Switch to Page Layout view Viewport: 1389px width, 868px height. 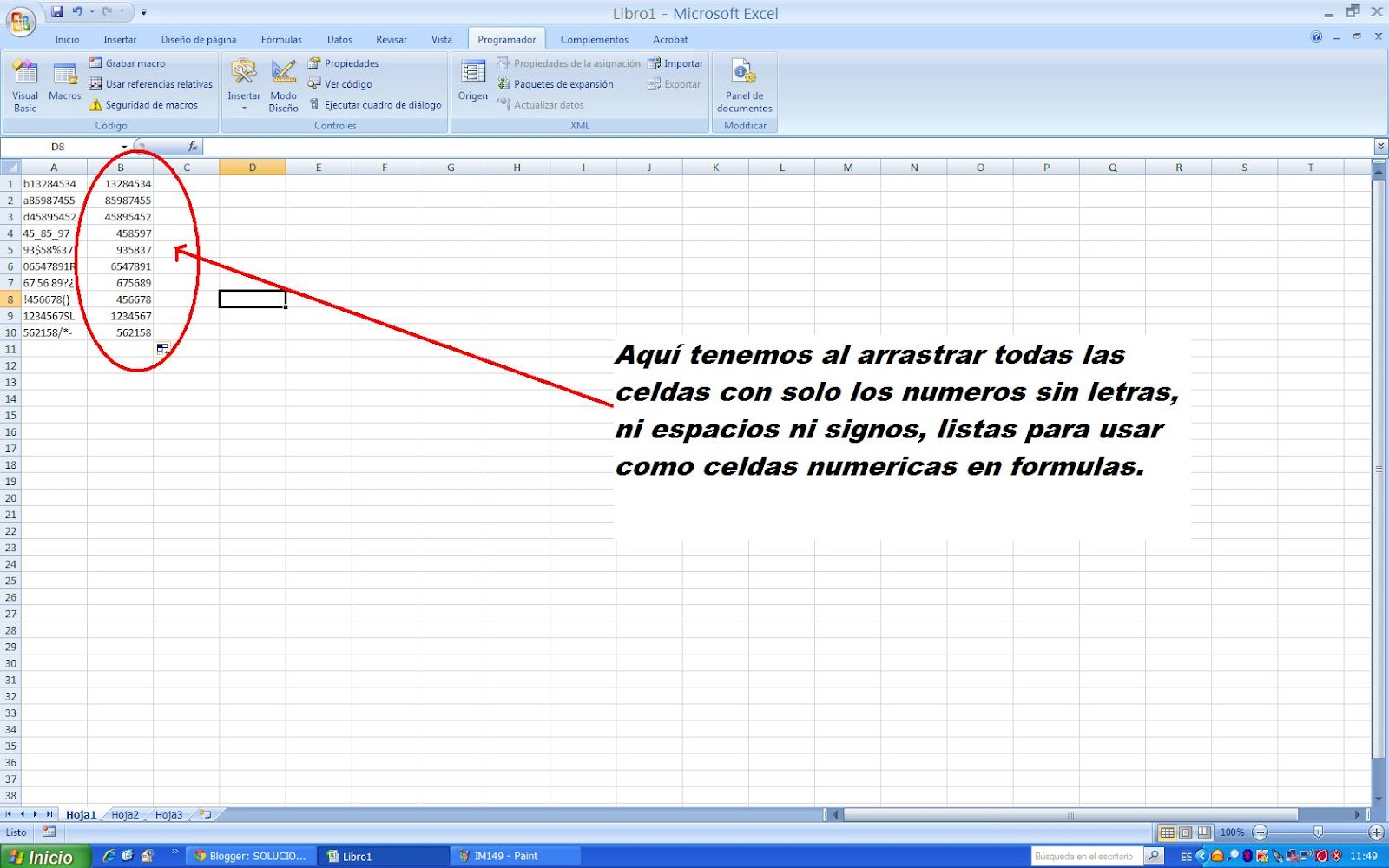coord(1185,832)
